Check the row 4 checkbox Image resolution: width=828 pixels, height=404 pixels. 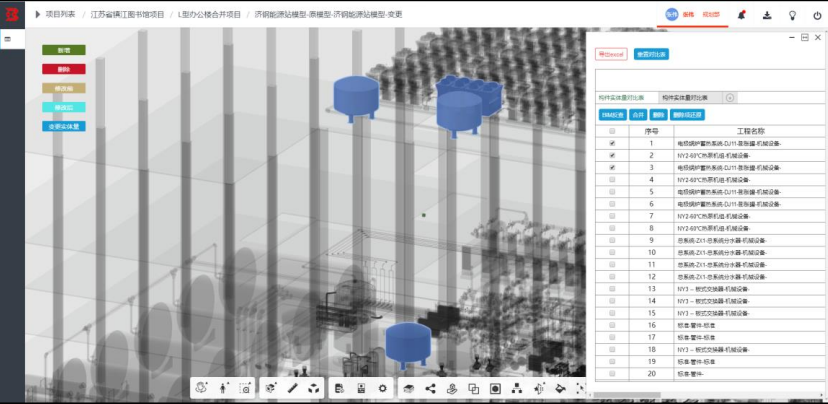(612, 180)
